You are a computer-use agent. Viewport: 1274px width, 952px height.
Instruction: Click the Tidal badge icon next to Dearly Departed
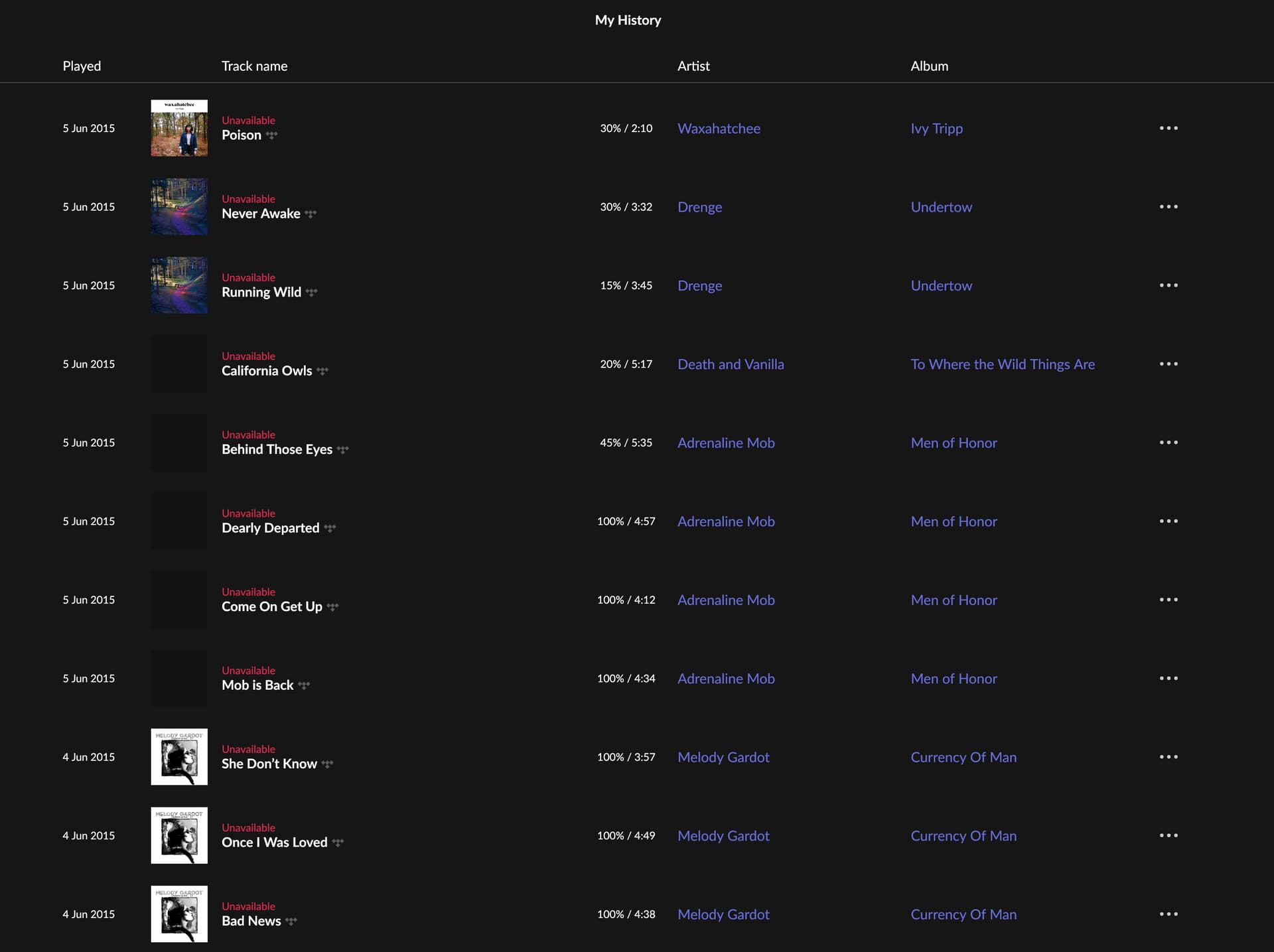point(330,528)
